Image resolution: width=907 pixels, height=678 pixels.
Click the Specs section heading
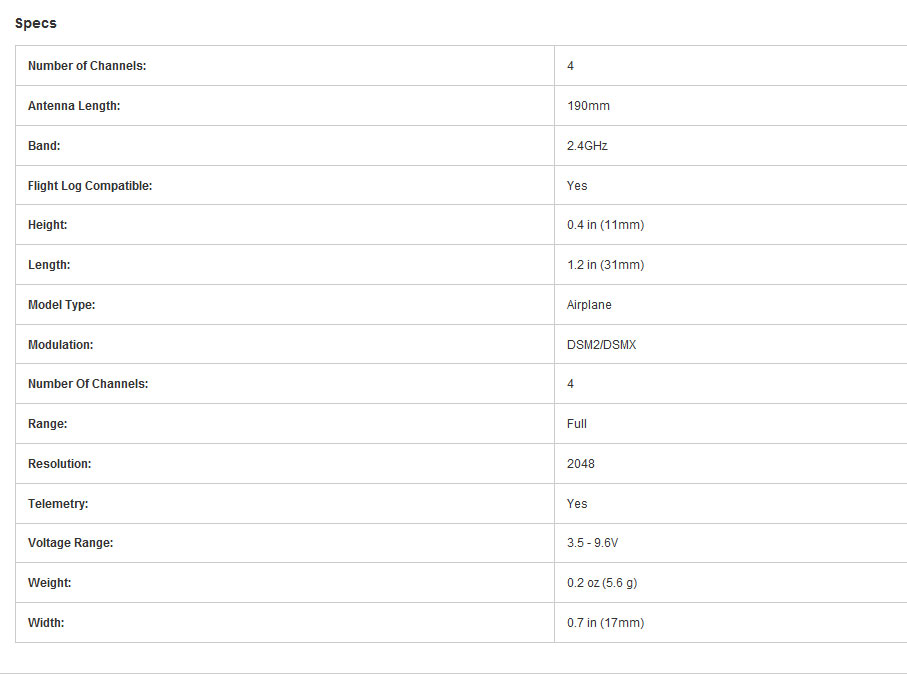tap(36, 23)
